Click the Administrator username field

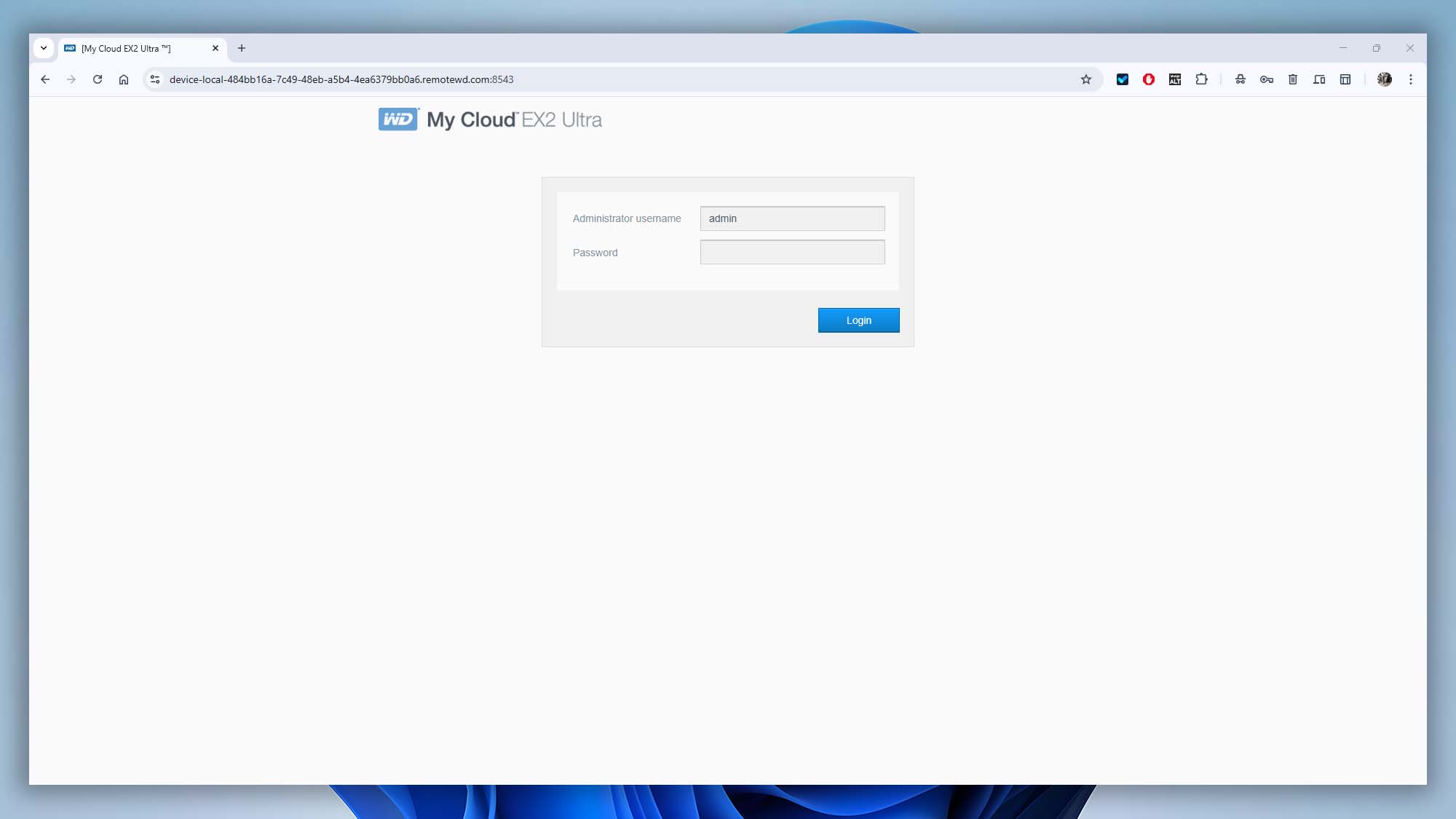point(792,218)
